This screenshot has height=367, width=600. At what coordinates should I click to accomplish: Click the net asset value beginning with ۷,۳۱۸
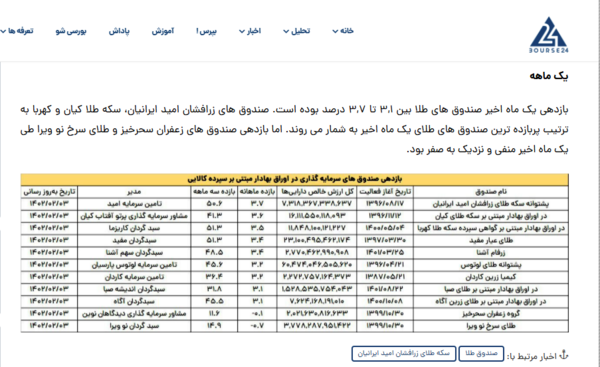pos(317,204)
